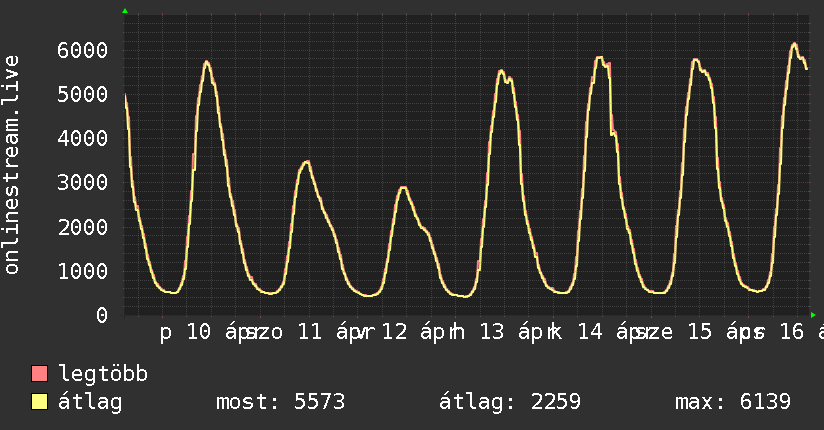
Task: Click the átlag: 2259 statistic
Action: point(510,402)
